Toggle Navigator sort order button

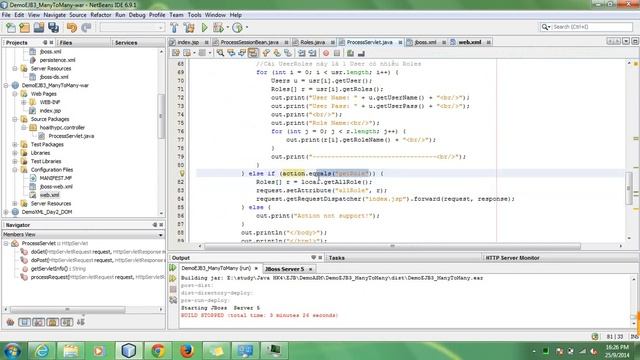click(81, 322)
